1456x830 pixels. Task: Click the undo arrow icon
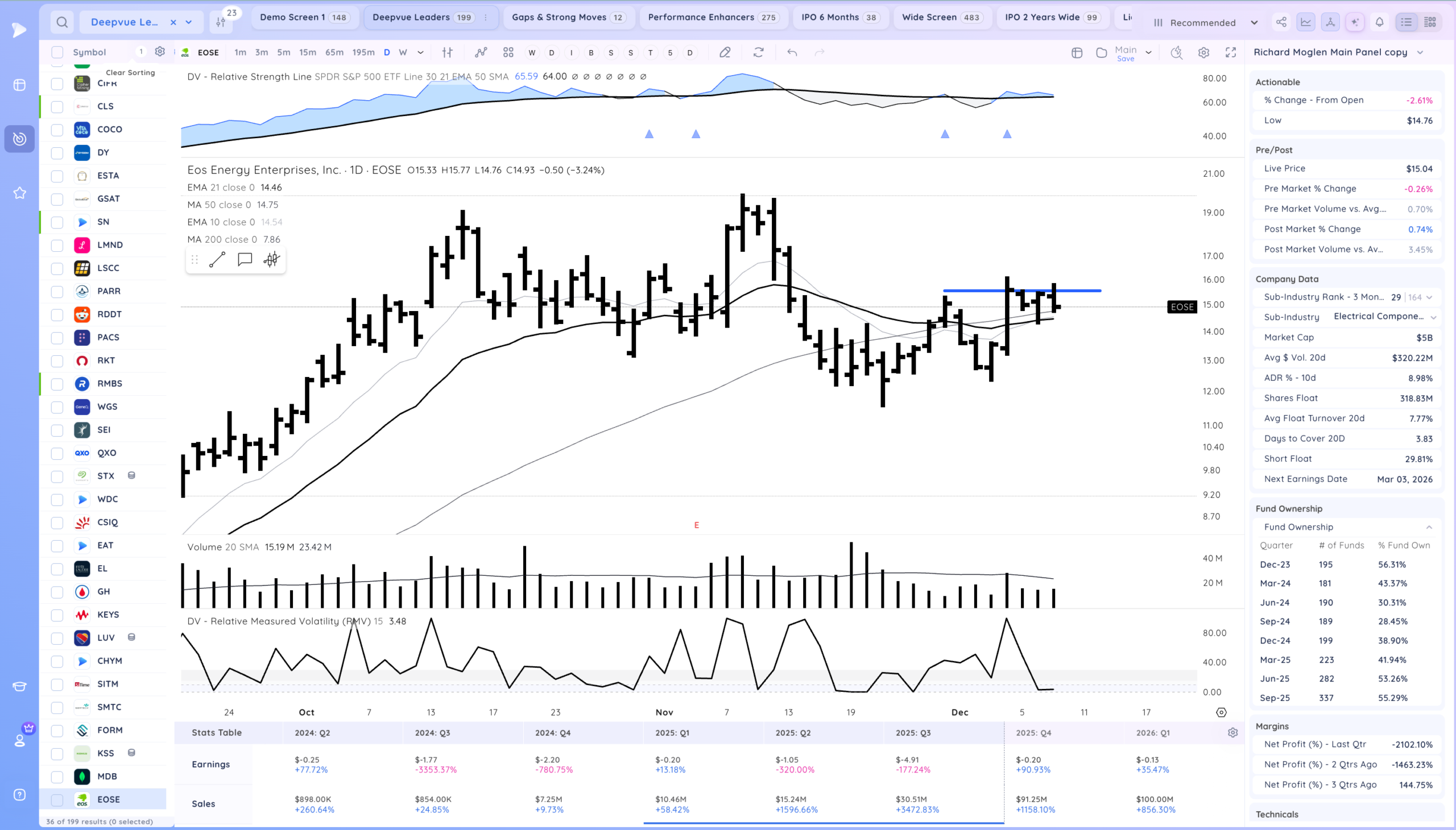coord(792,52)
